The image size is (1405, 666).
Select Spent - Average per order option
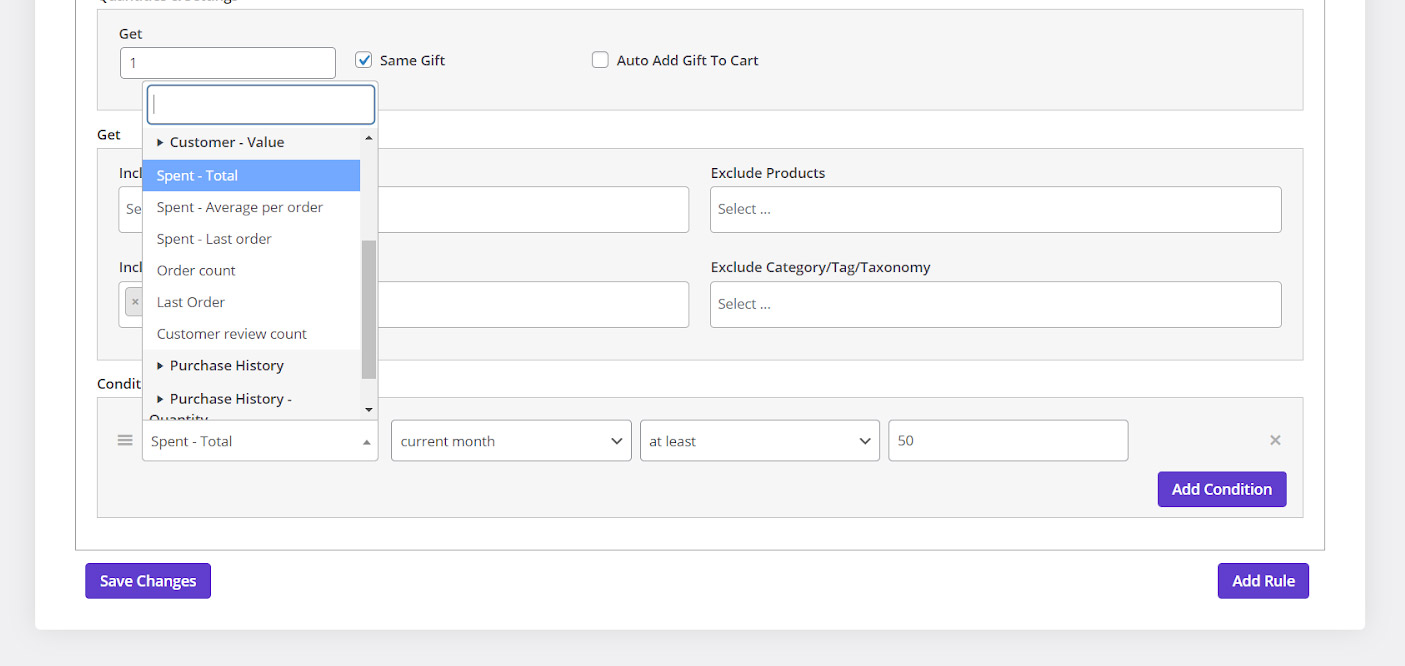(240, 207)
